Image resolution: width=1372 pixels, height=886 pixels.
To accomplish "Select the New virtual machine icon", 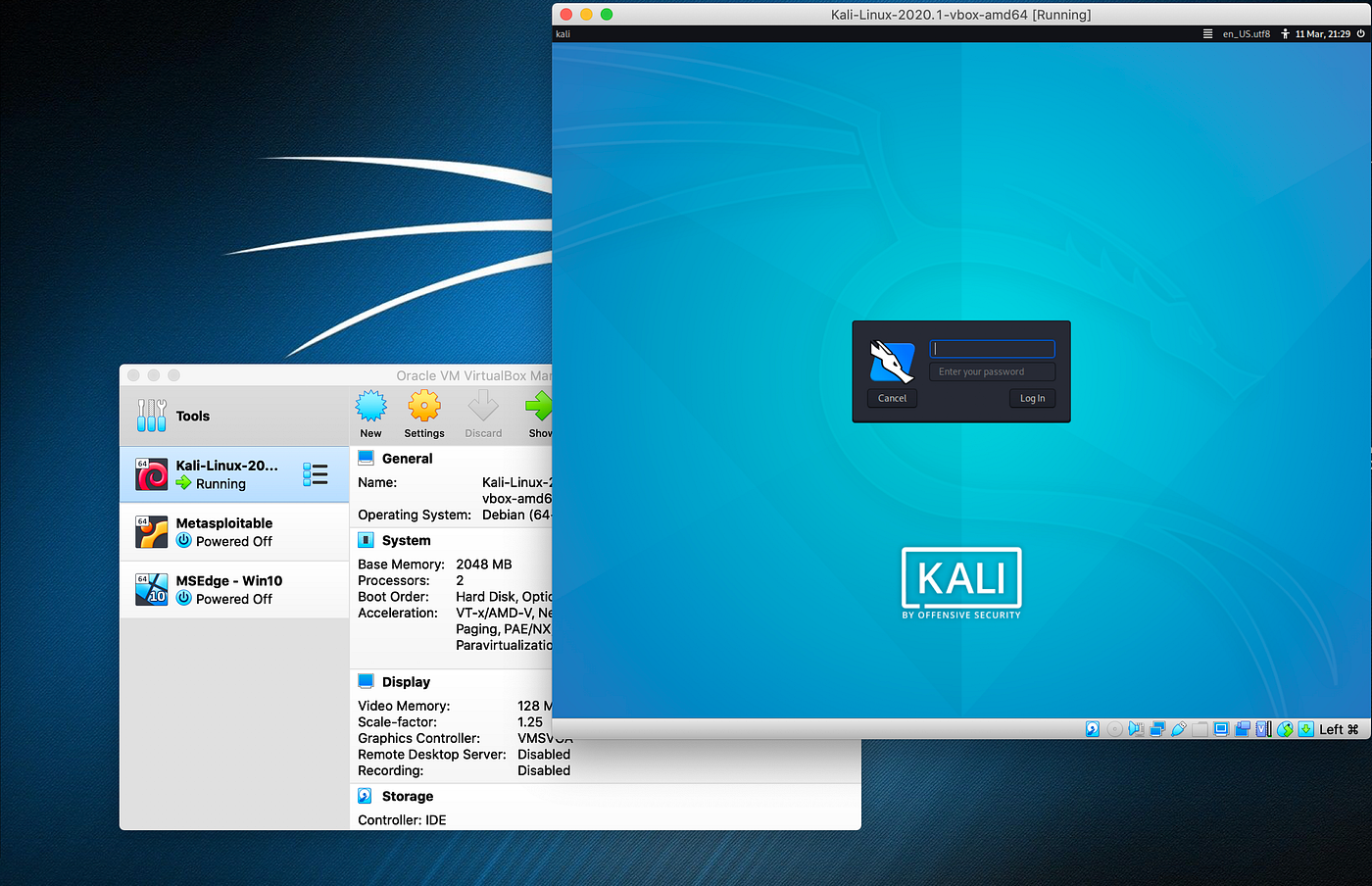I will pos(370,404).
